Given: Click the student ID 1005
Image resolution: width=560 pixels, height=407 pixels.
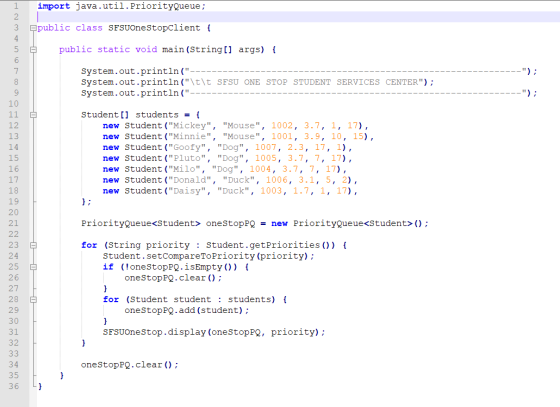Looking at the screenshot, I should 266,158.
